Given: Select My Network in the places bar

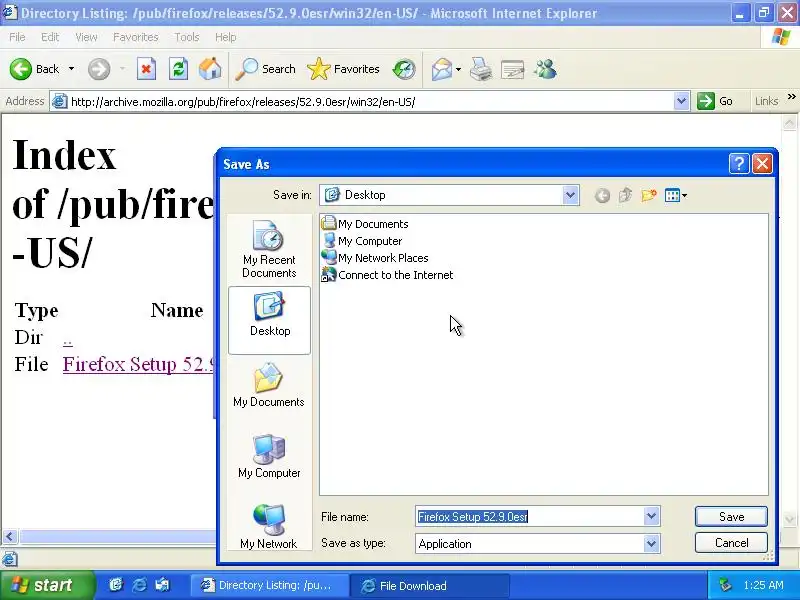Looking at the screenshot, I should click(x=269, y=527).
